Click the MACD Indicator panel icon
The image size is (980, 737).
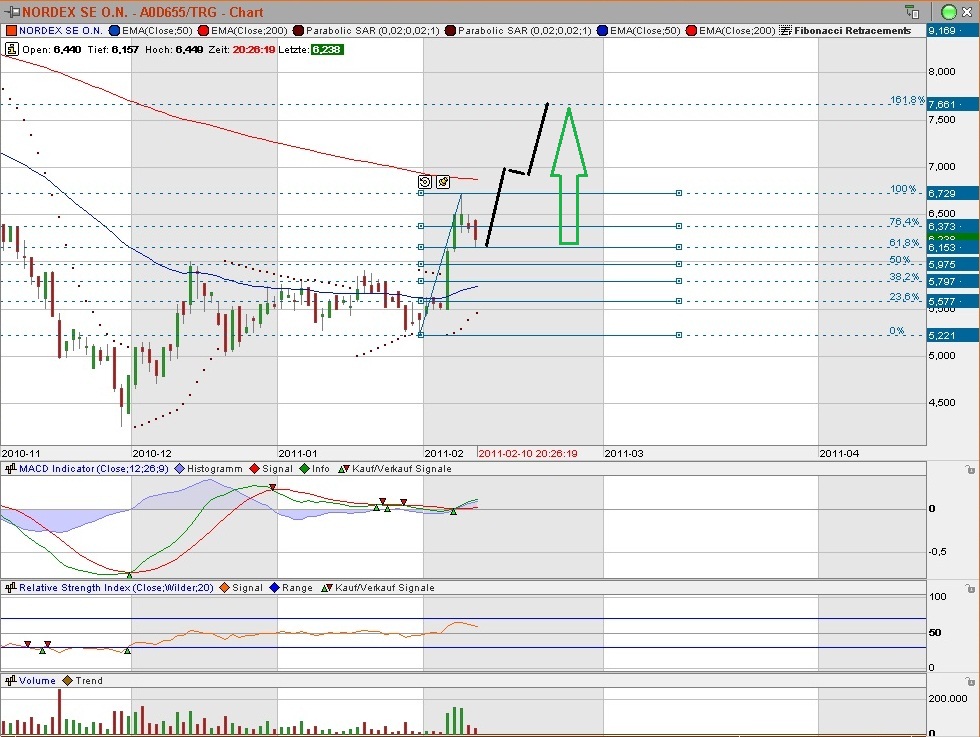10,468
